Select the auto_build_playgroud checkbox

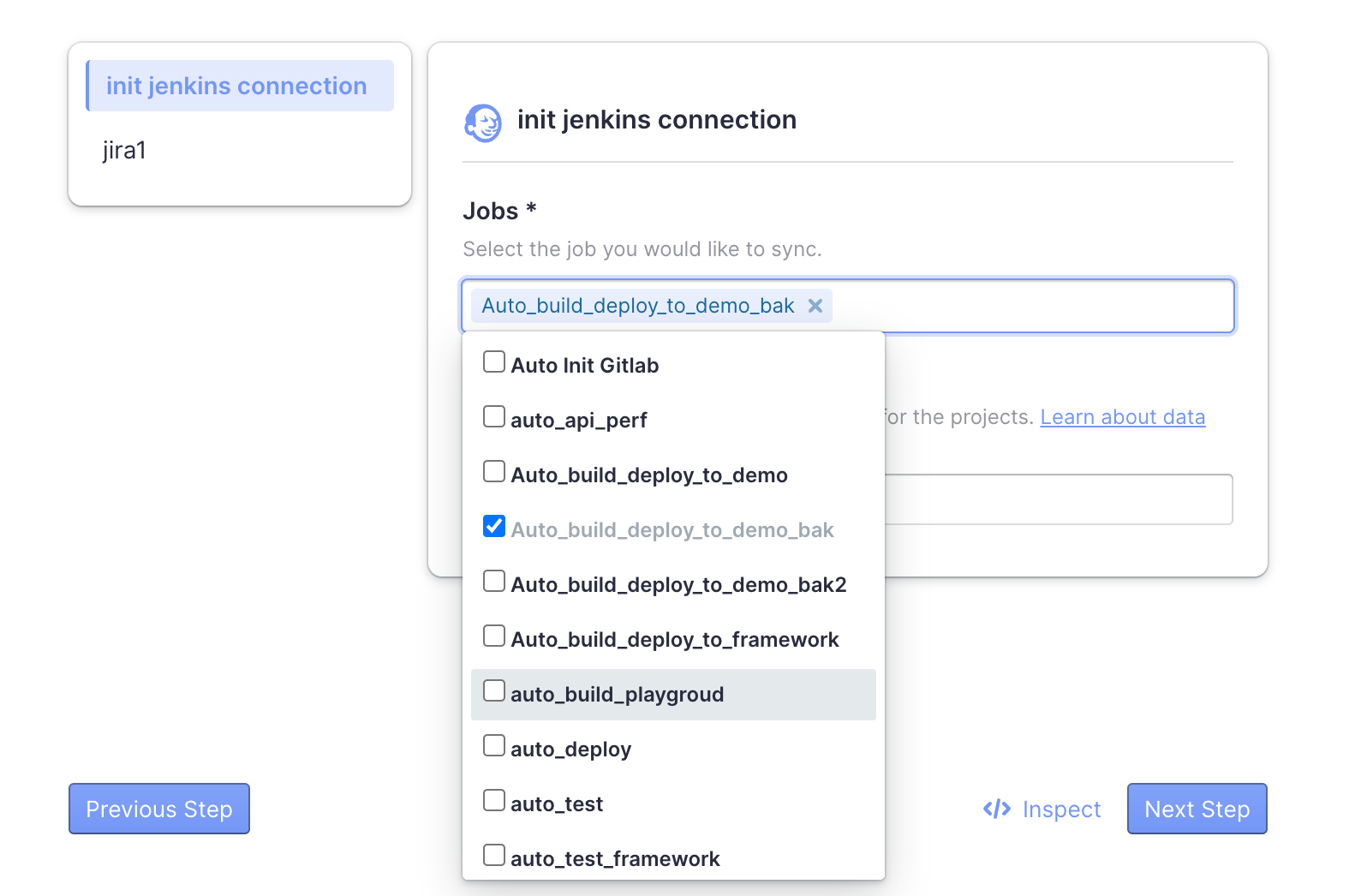(x=494, y=690)
